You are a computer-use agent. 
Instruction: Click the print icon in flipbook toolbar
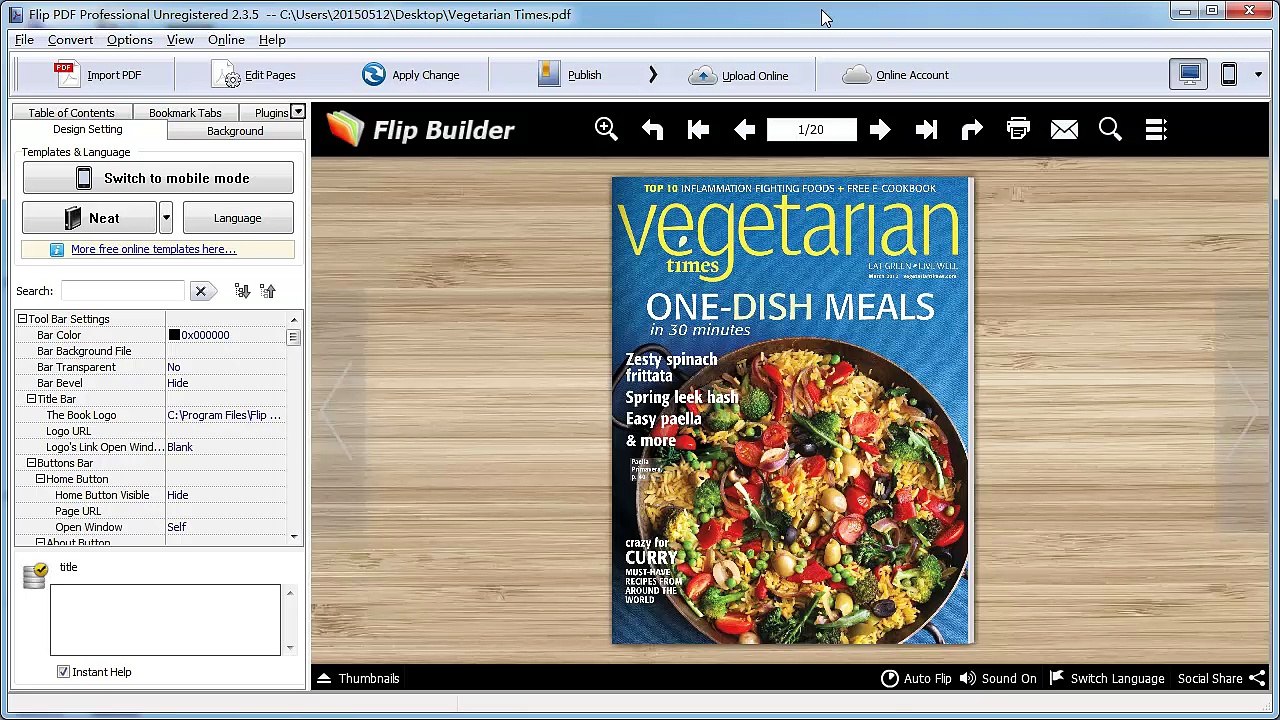click(x=1018, y=129)
